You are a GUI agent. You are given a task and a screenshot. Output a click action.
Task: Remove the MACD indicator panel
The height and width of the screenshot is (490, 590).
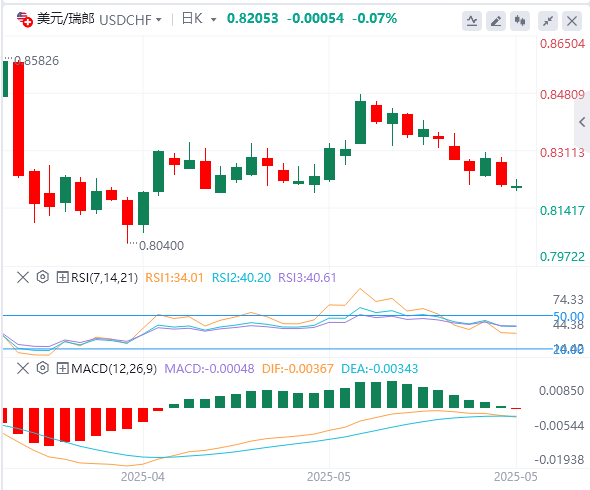point(23,368)
